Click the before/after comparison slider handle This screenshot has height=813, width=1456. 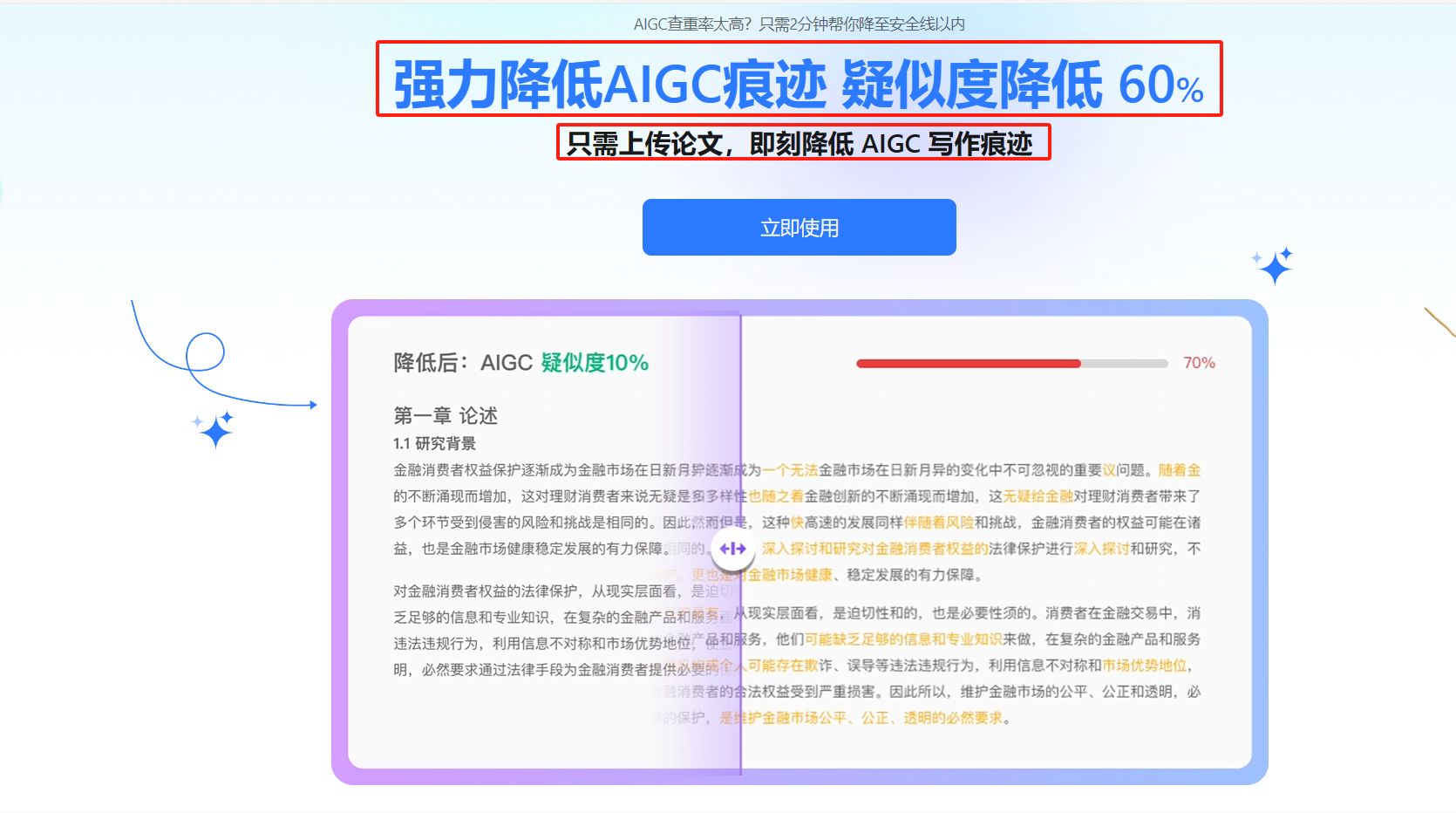[x=732, y=549]
